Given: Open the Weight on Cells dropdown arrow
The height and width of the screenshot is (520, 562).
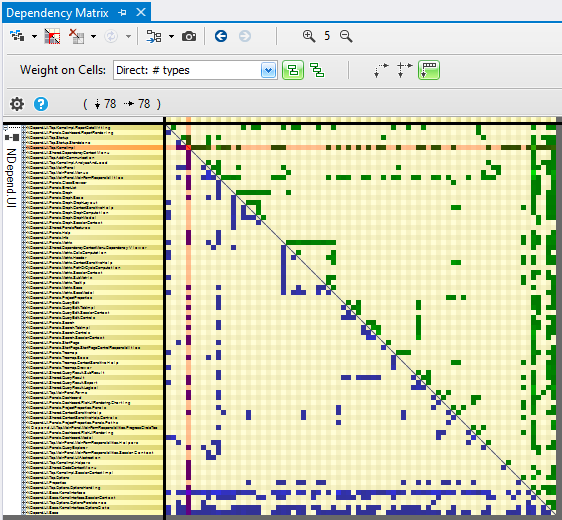Looking at the screenshot, I should [x=268, y=70].
